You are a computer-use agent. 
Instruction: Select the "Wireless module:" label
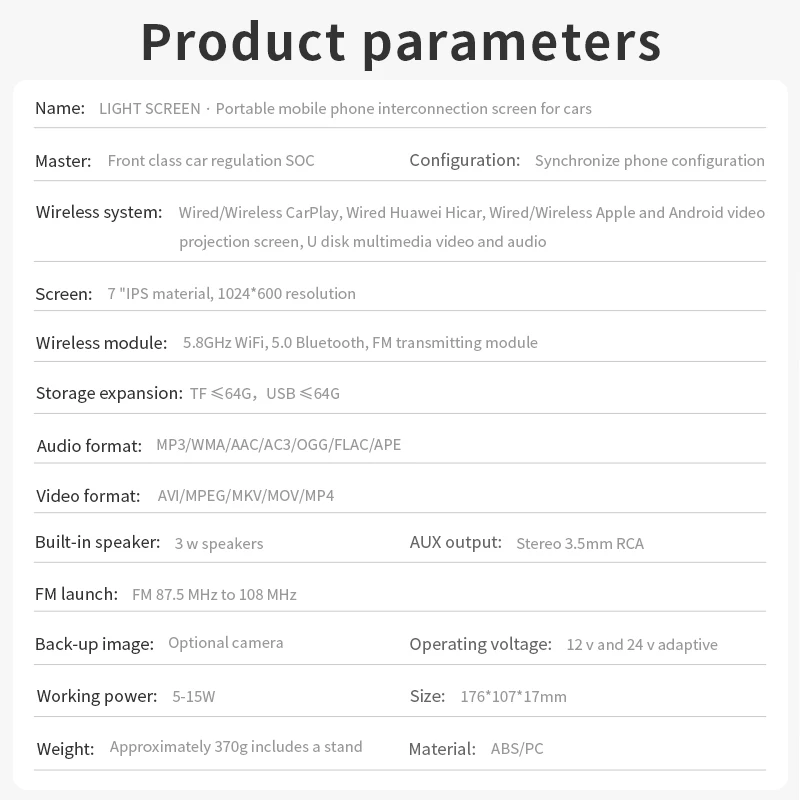click(101, 343)
